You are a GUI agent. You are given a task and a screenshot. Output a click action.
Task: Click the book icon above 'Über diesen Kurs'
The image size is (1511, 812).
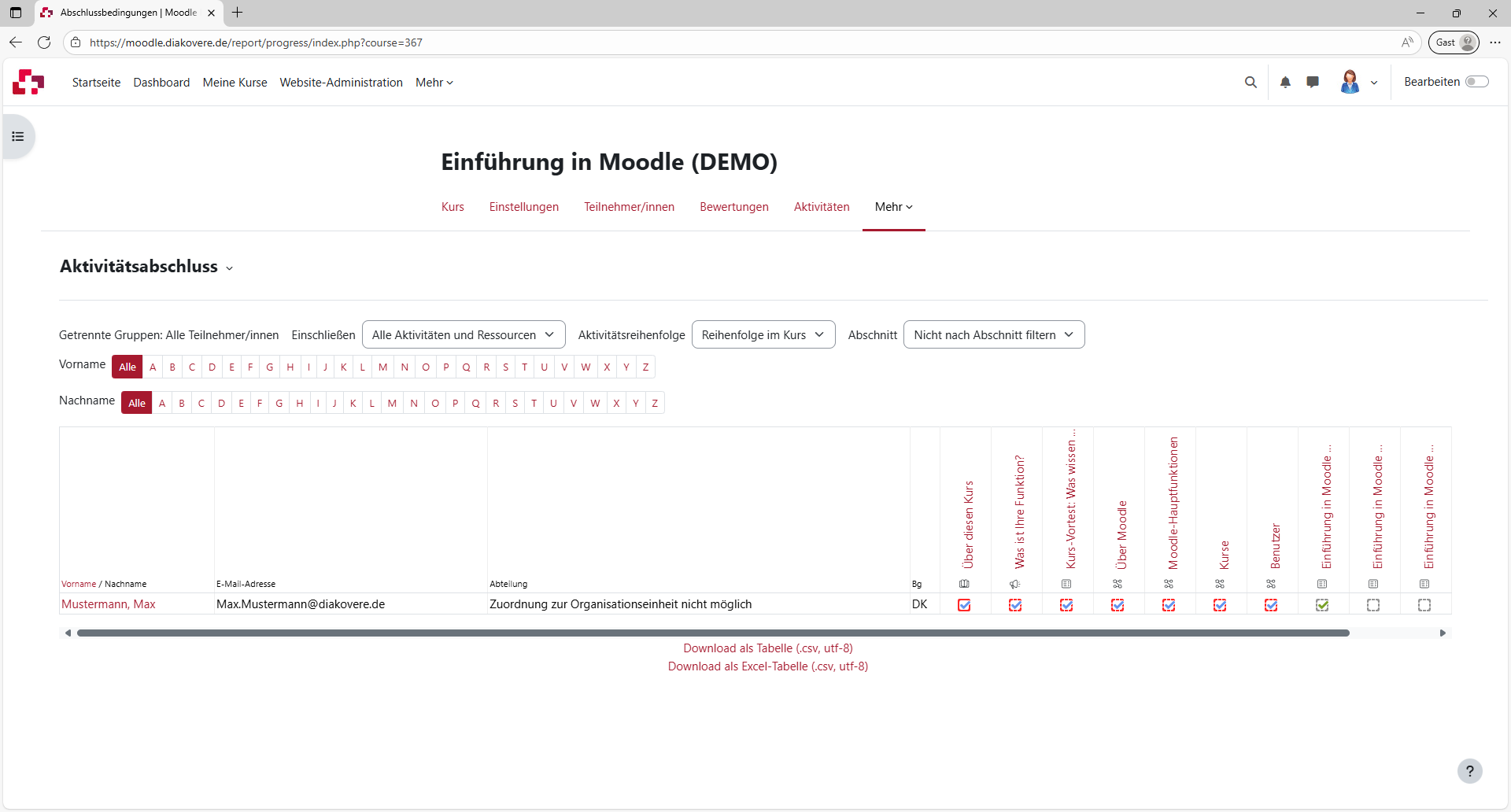(965, 583)
